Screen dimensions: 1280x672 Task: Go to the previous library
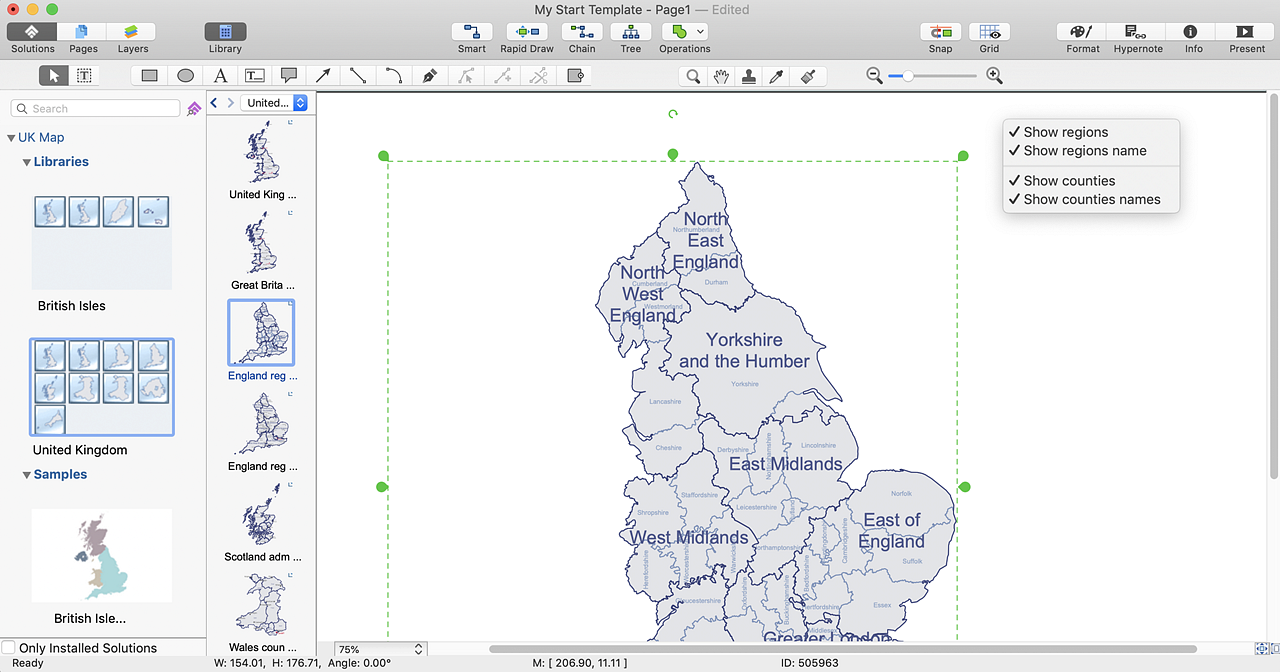[x=214, y=102]
